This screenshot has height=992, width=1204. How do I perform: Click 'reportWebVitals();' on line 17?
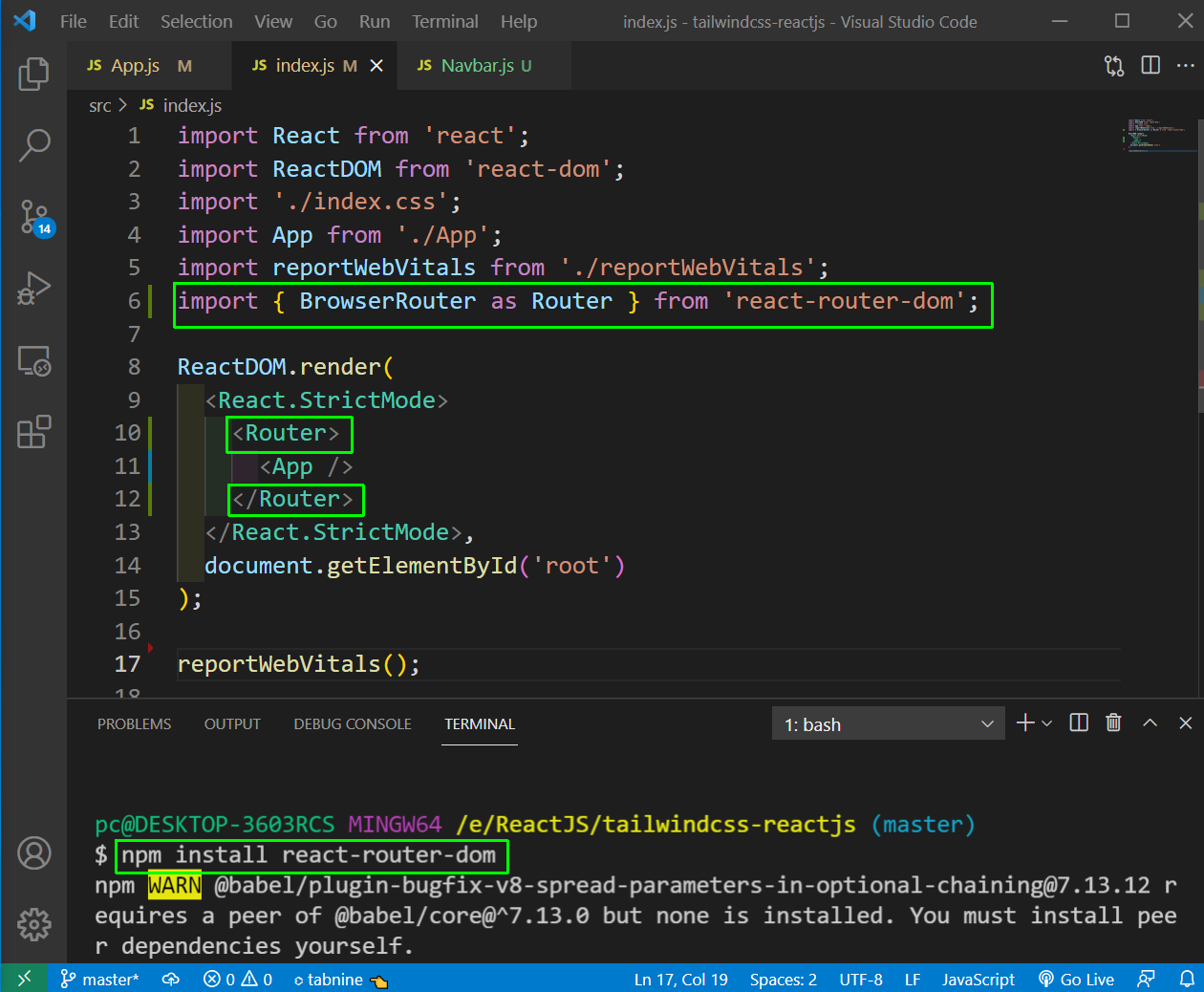point(298,664)
